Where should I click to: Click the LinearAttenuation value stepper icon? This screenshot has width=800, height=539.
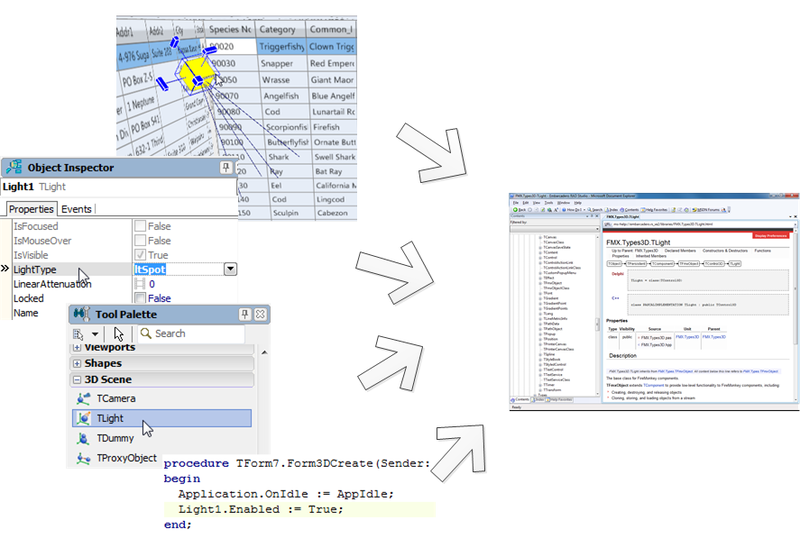click(x=140, y=284)
